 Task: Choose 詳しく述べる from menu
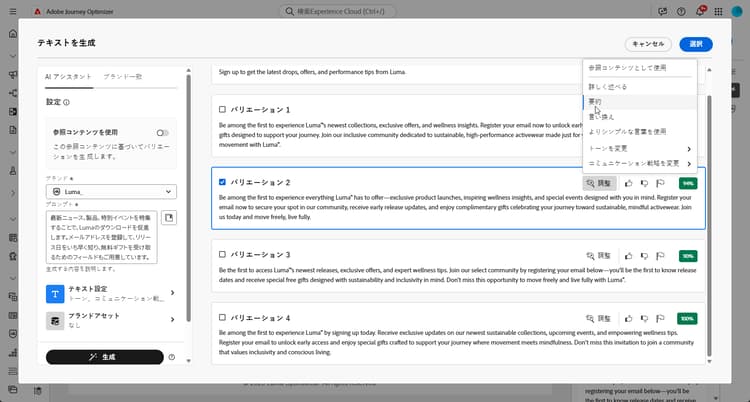tap(640, 87)
